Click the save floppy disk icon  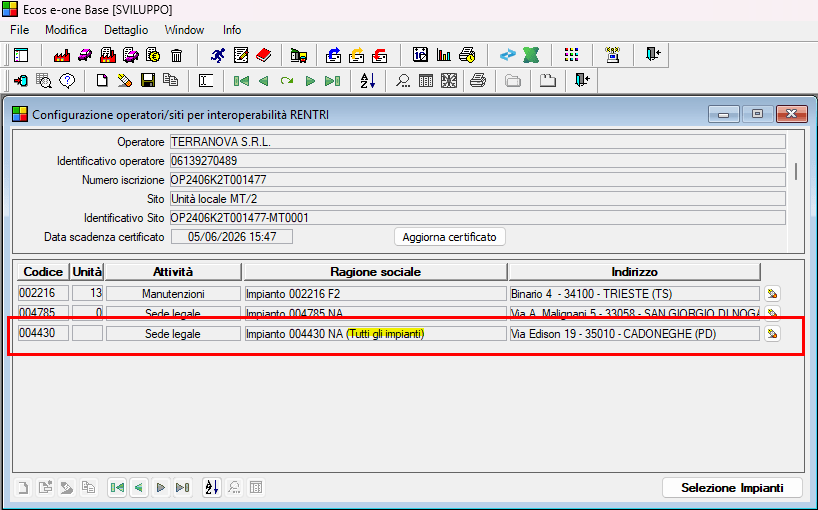tap(148, 80)
